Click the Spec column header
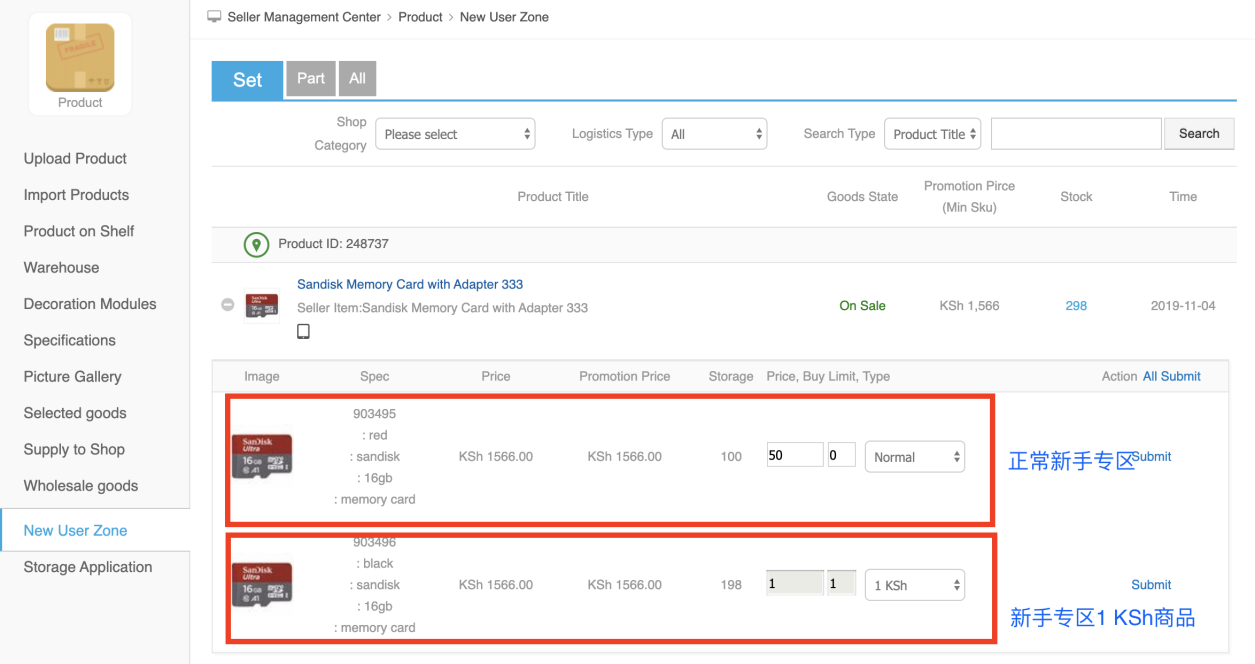 (x=374, y=377)
